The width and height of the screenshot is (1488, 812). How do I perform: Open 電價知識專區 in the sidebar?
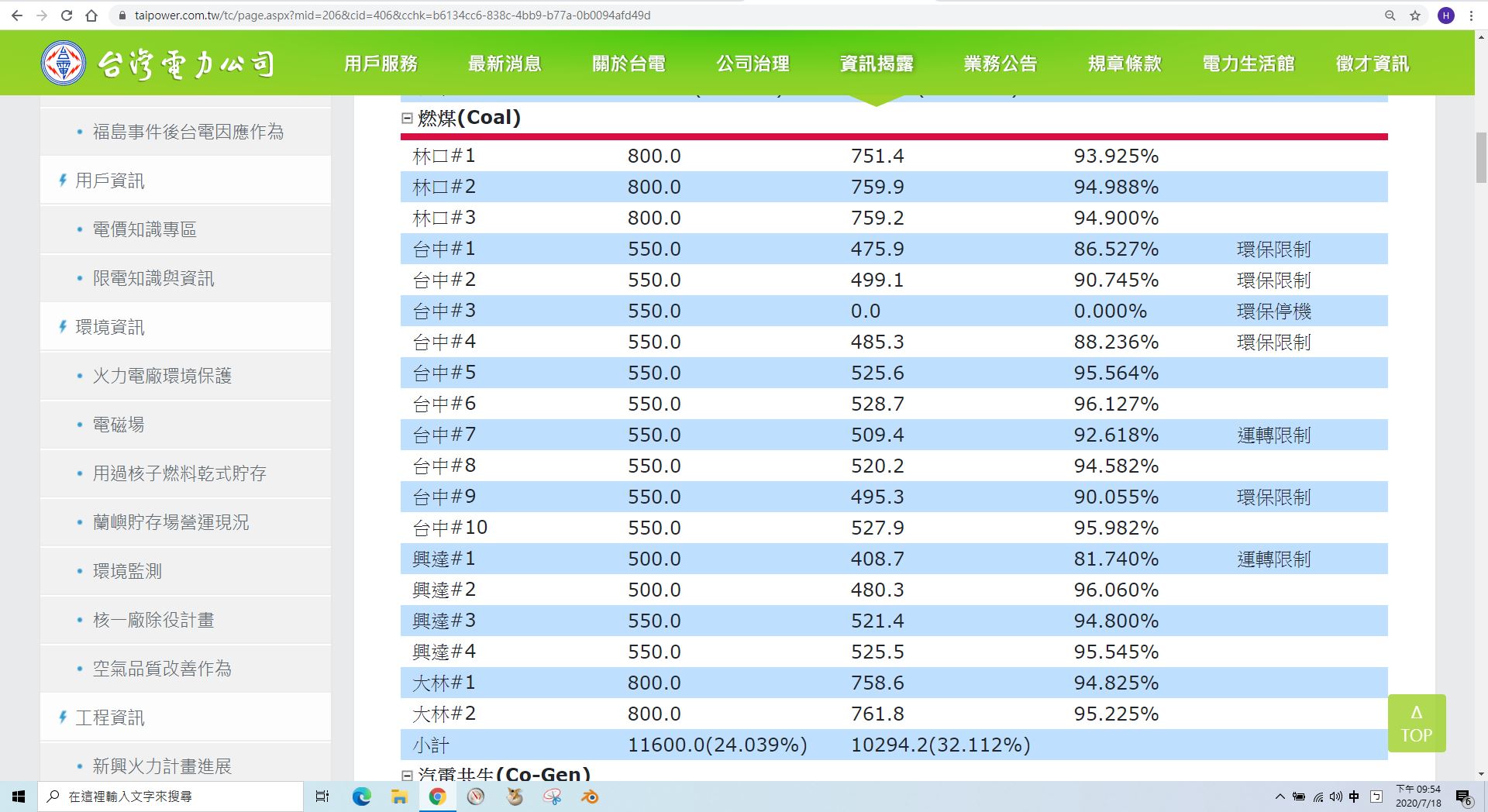click(144, 229)
